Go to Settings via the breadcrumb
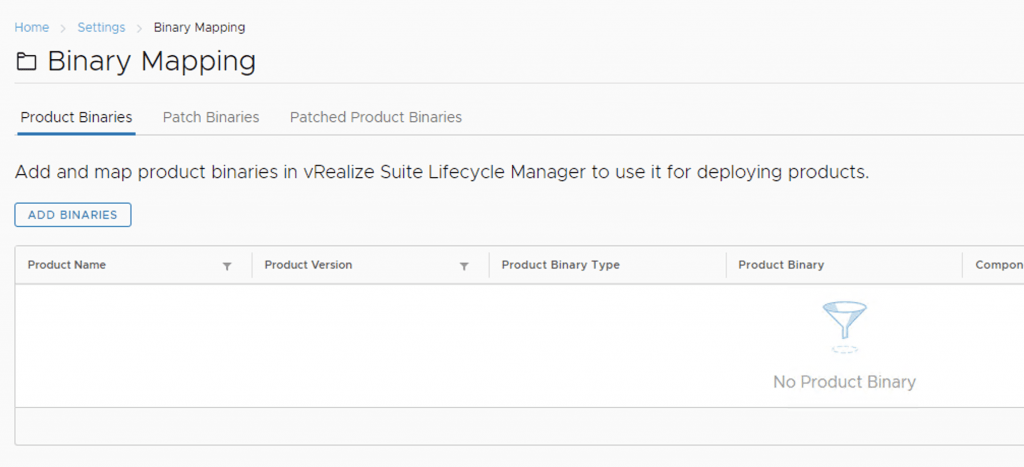Image resolution: width=1024 pixels, height=467 pixels. coord(101,27)
